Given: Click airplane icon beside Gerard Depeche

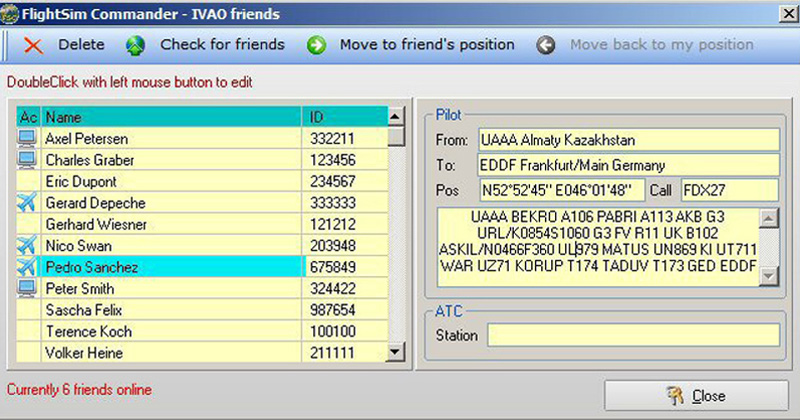Looking at the screenshot, I should tap(27, 203).
